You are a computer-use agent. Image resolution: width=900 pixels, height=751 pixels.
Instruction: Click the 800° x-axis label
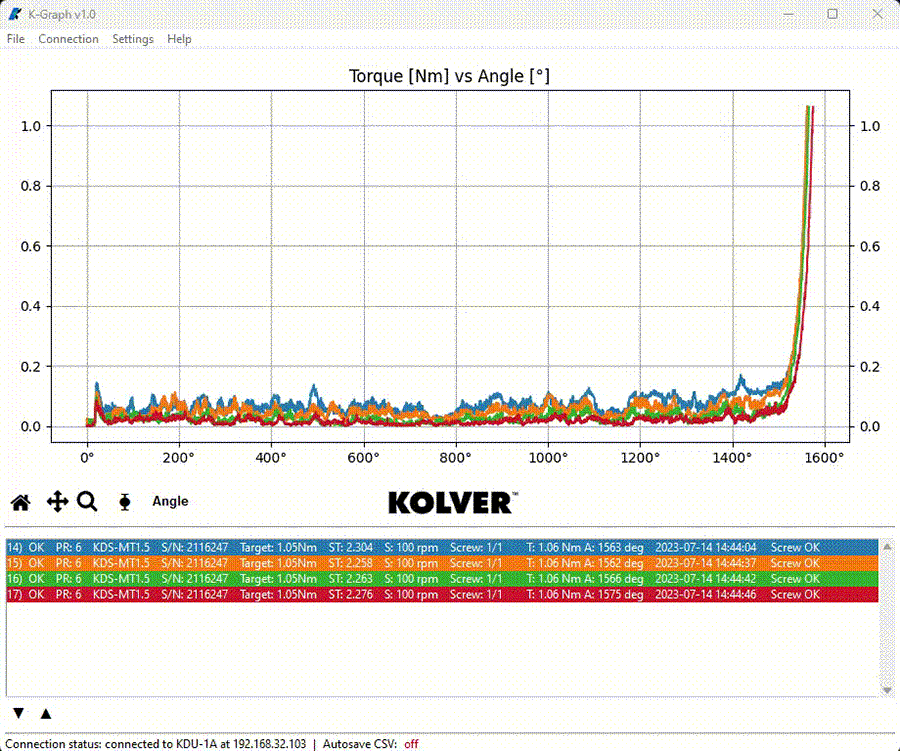pyautogui.click(x=456, y=458)
